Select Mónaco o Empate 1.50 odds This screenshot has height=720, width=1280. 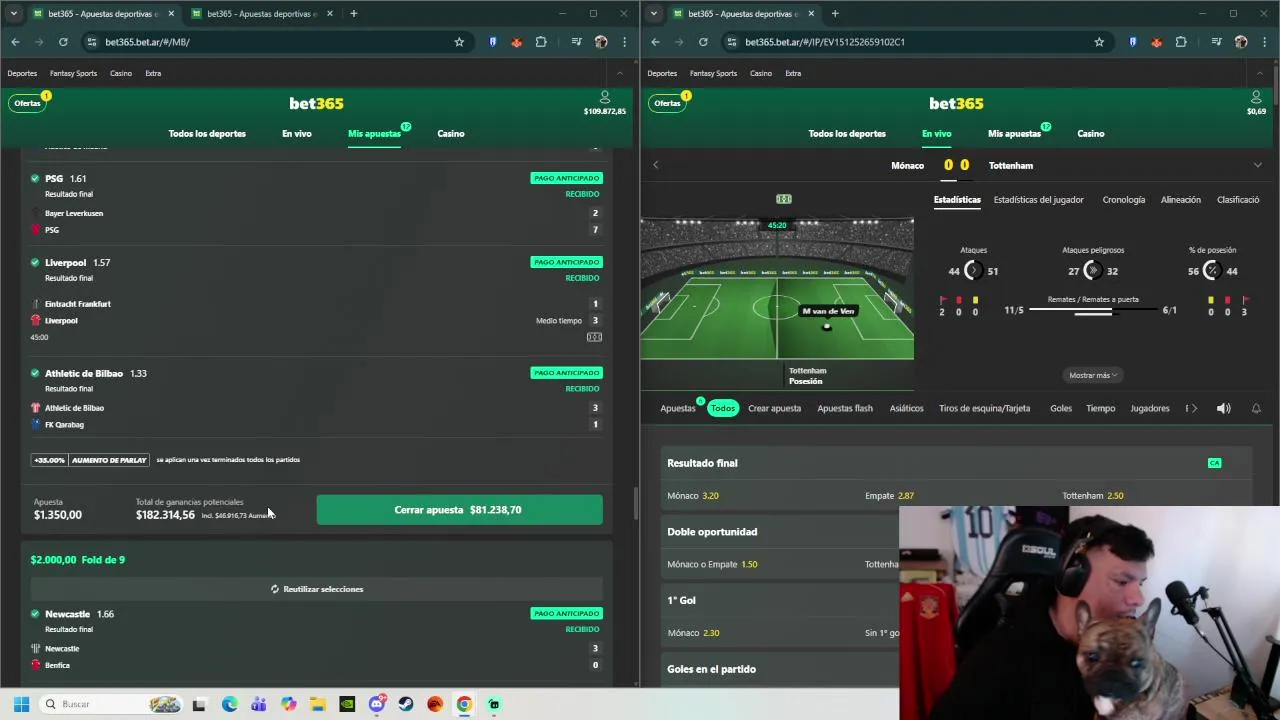point(712,564)
